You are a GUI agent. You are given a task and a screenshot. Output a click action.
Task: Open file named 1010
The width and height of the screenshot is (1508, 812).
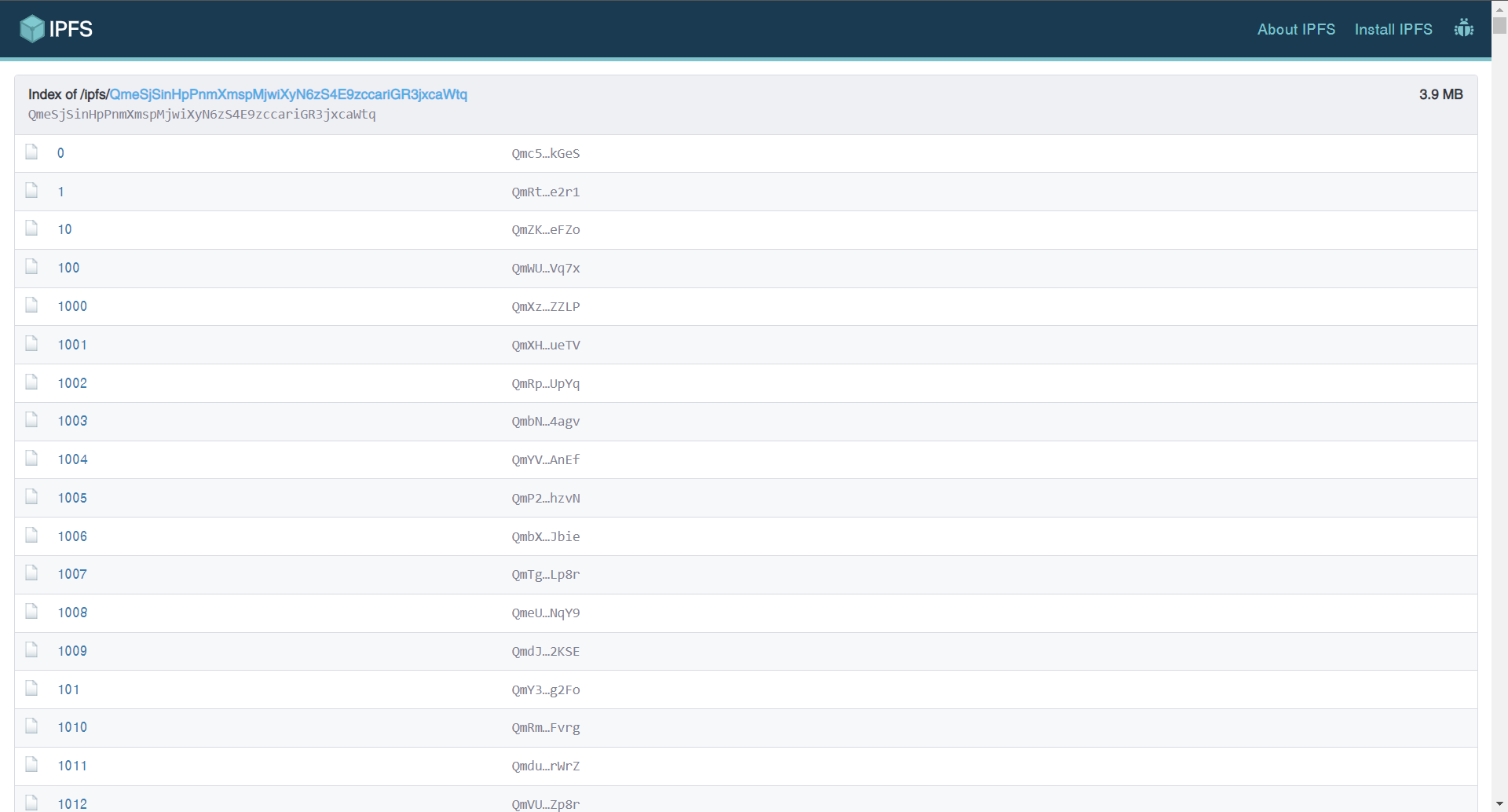click(72, 727)
